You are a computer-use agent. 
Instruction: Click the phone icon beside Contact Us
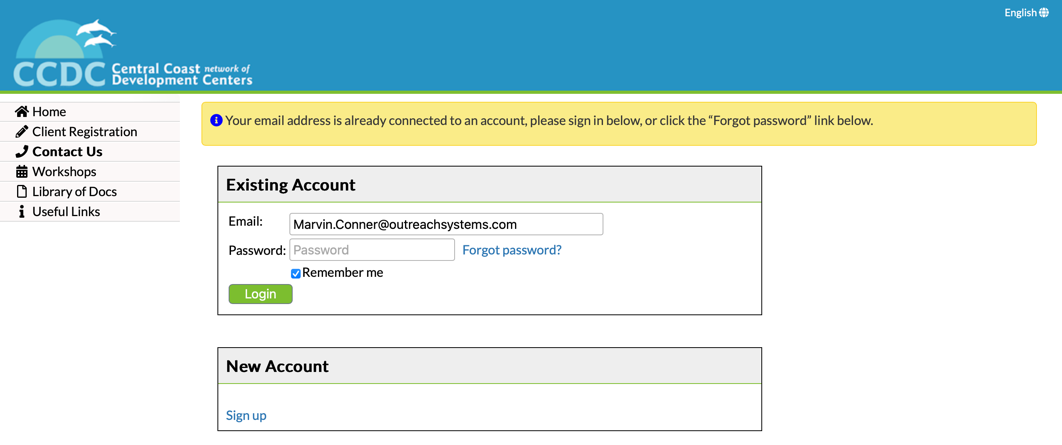pyautogui.click(x=21, y=152)
